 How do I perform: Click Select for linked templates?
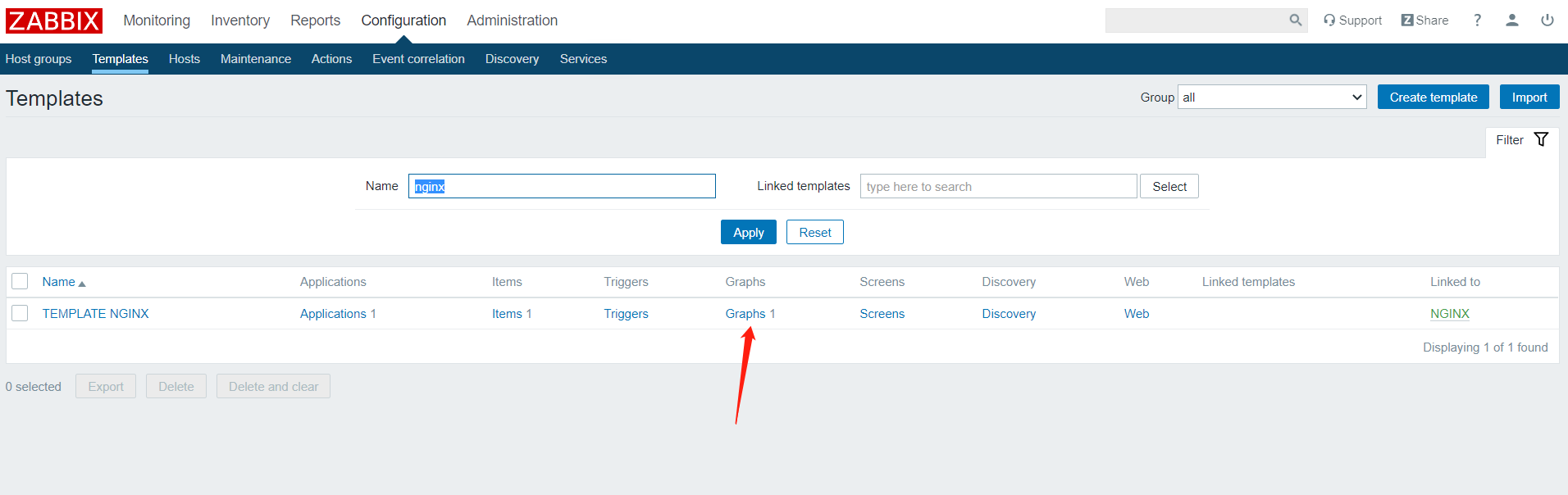tap(1169, 186)
